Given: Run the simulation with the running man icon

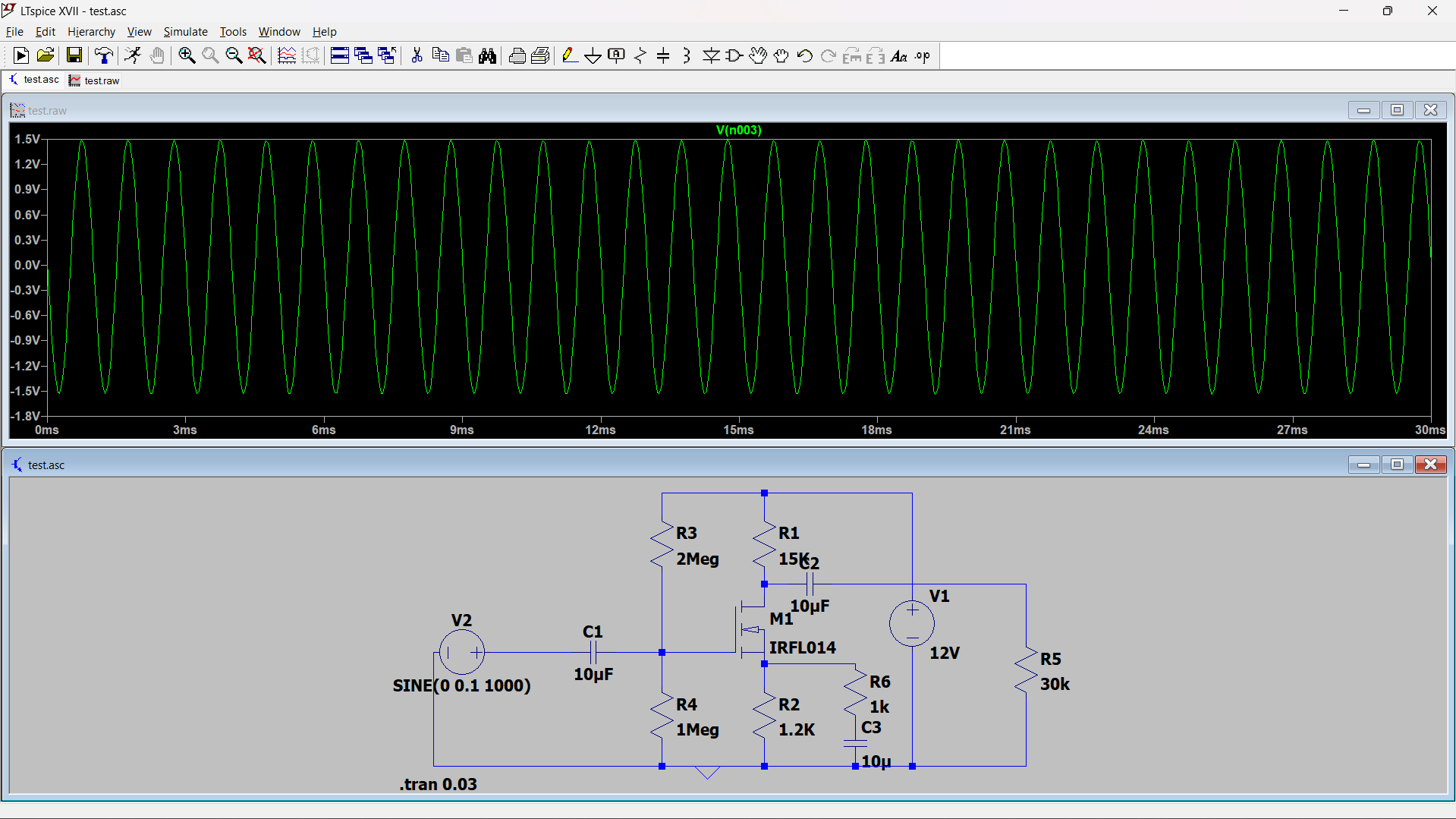Looking at the screenshot, I should 133,55.
